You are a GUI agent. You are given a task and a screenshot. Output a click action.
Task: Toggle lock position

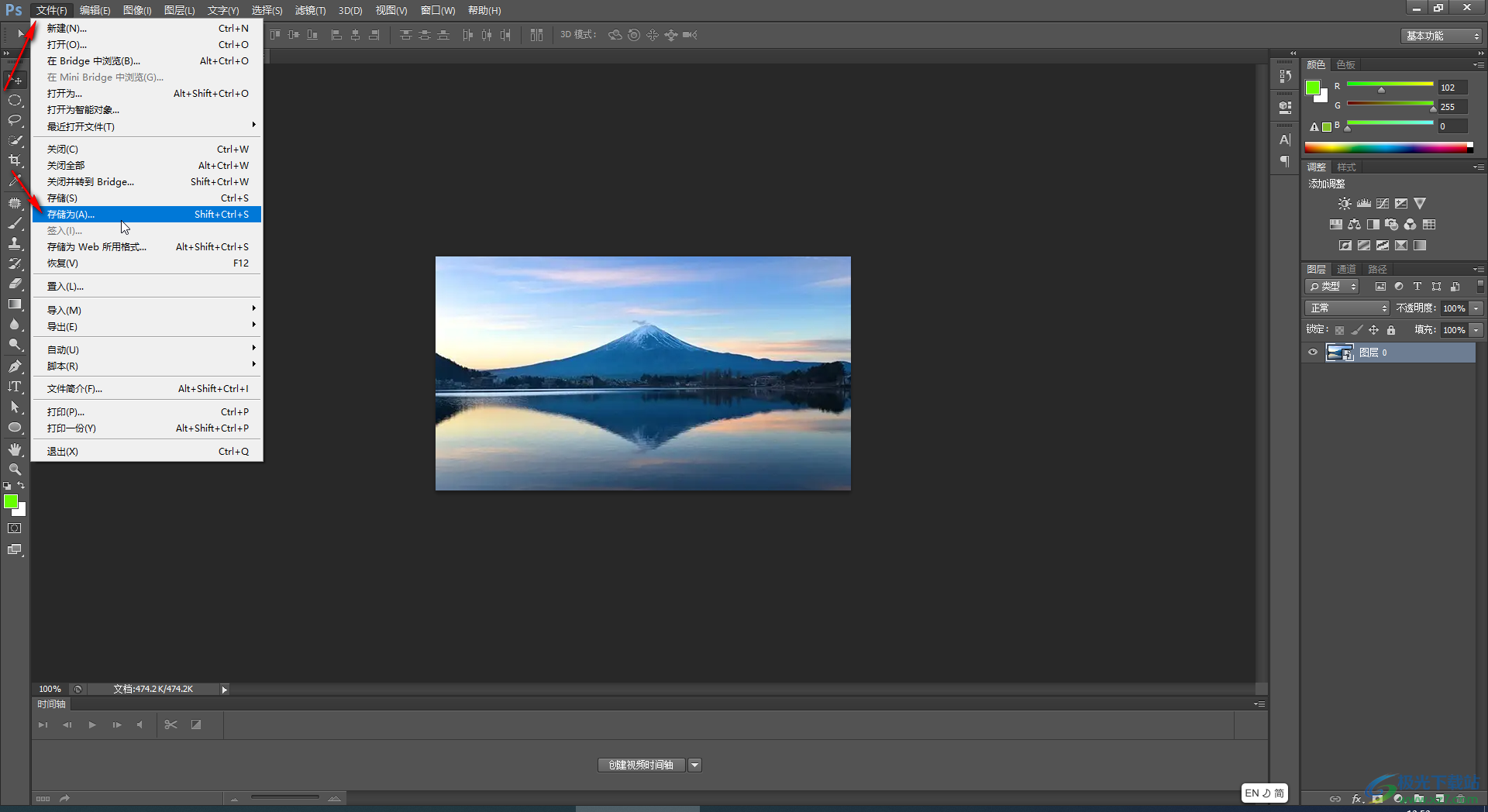coord(1373,330)
